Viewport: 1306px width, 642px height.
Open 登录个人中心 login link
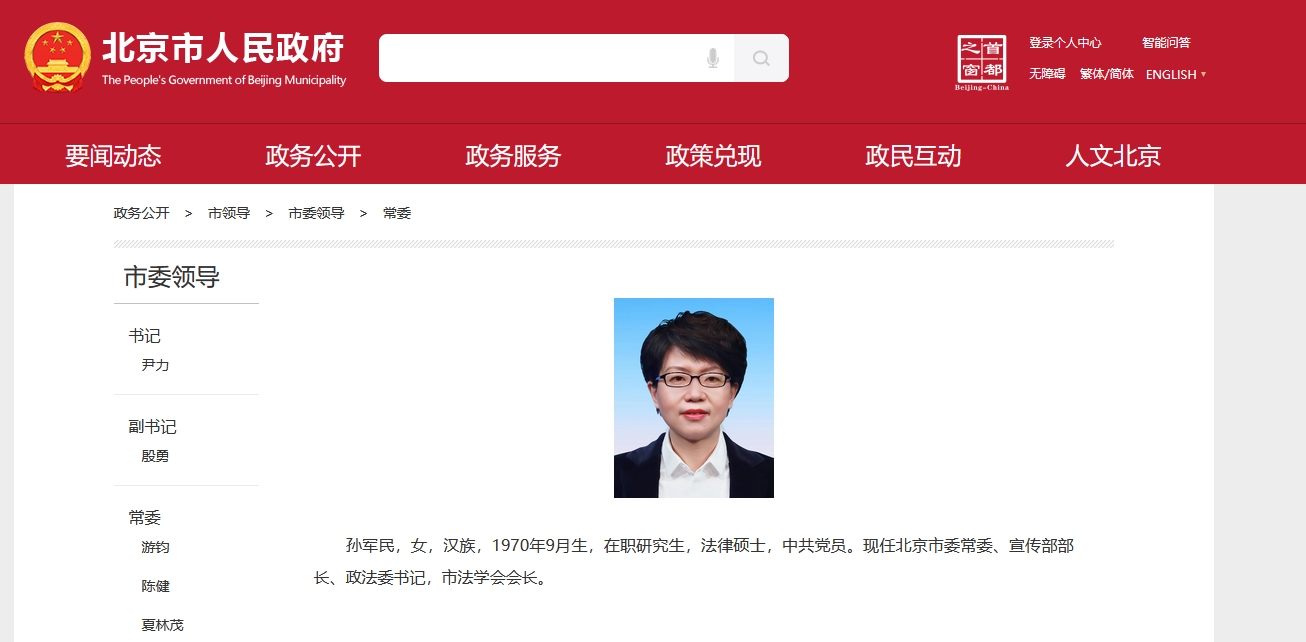coord(1065,43)
